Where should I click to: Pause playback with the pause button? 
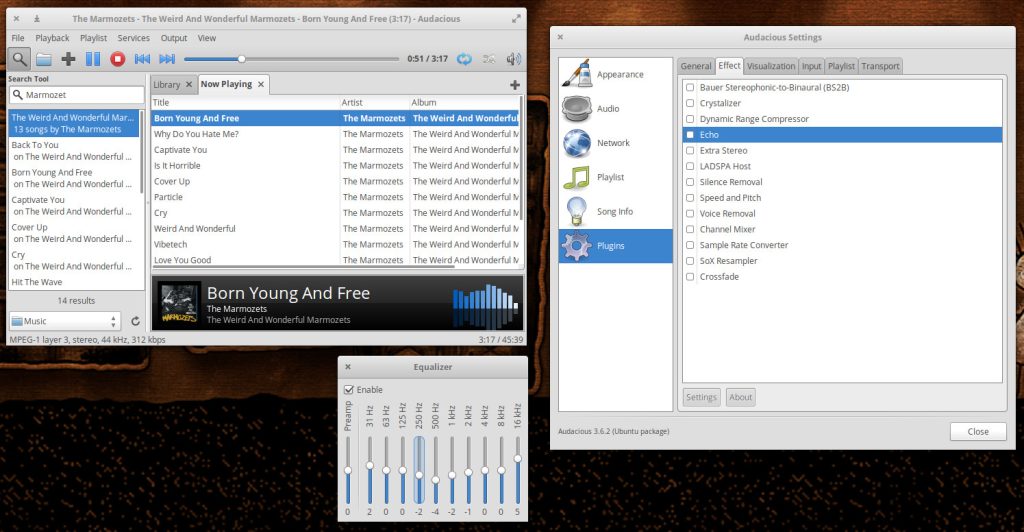coord(93,59)
